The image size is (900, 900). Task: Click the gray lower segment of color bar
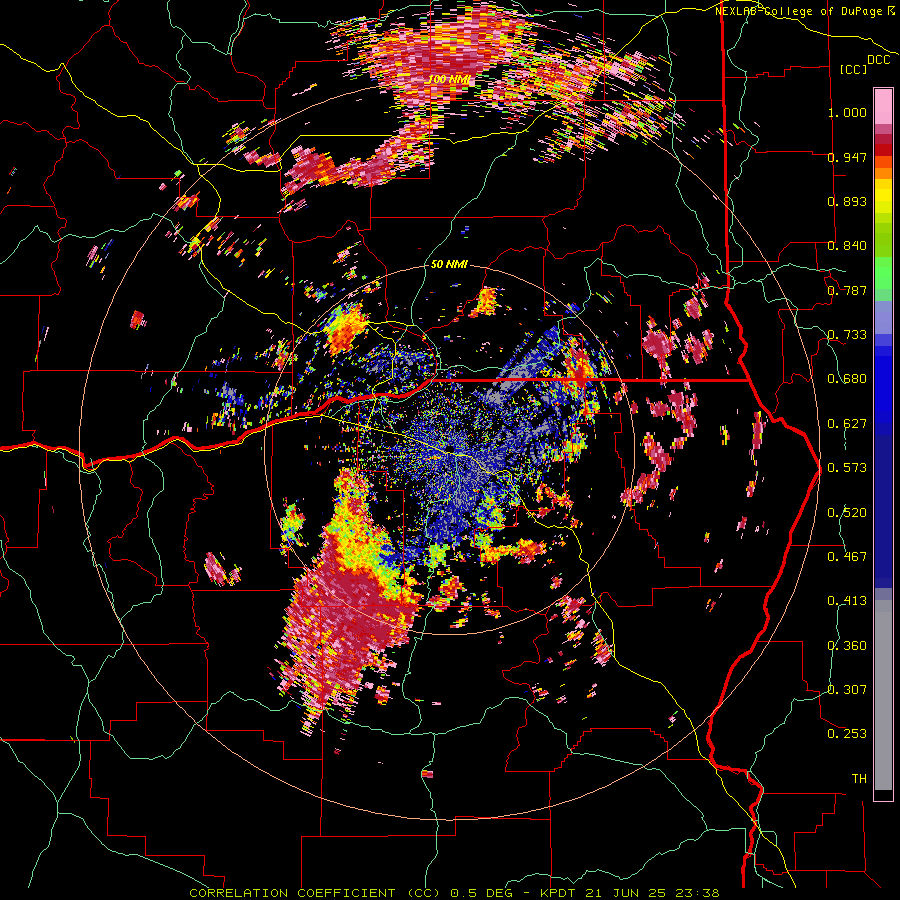click(883, 695)
